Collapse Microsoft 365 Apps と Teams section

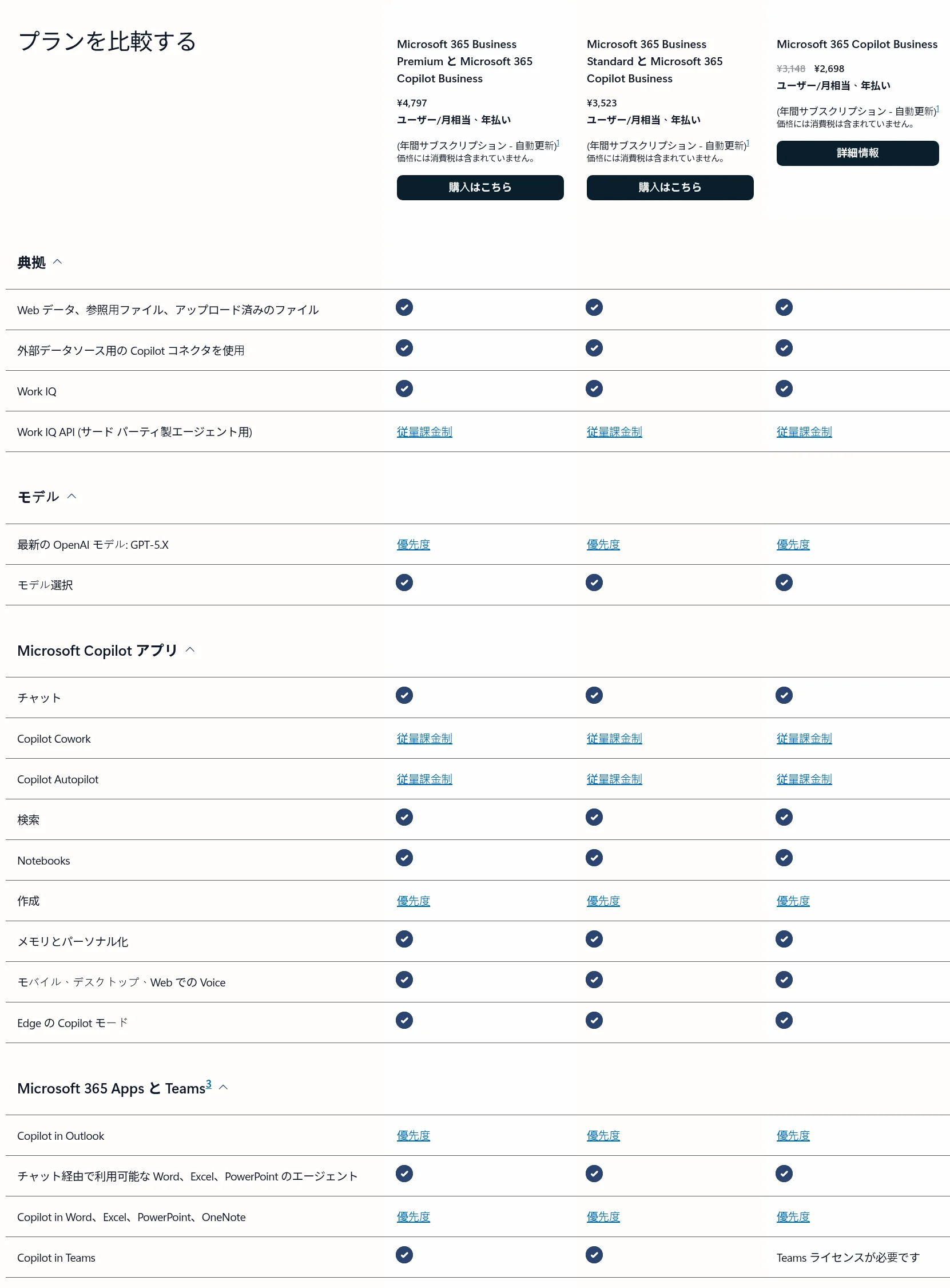(x=224, y=1087)
